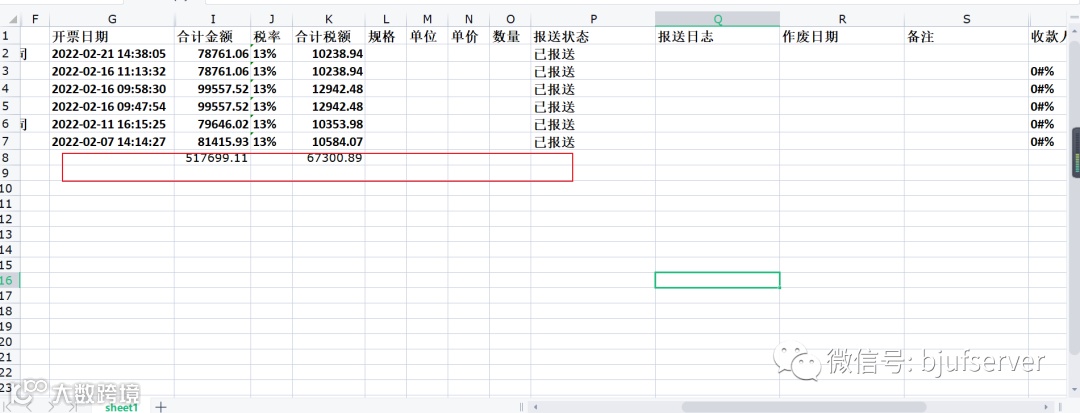Switch to the sheet1 tab
Viewport: 1080px width, 413px height.
pos(121,407)
